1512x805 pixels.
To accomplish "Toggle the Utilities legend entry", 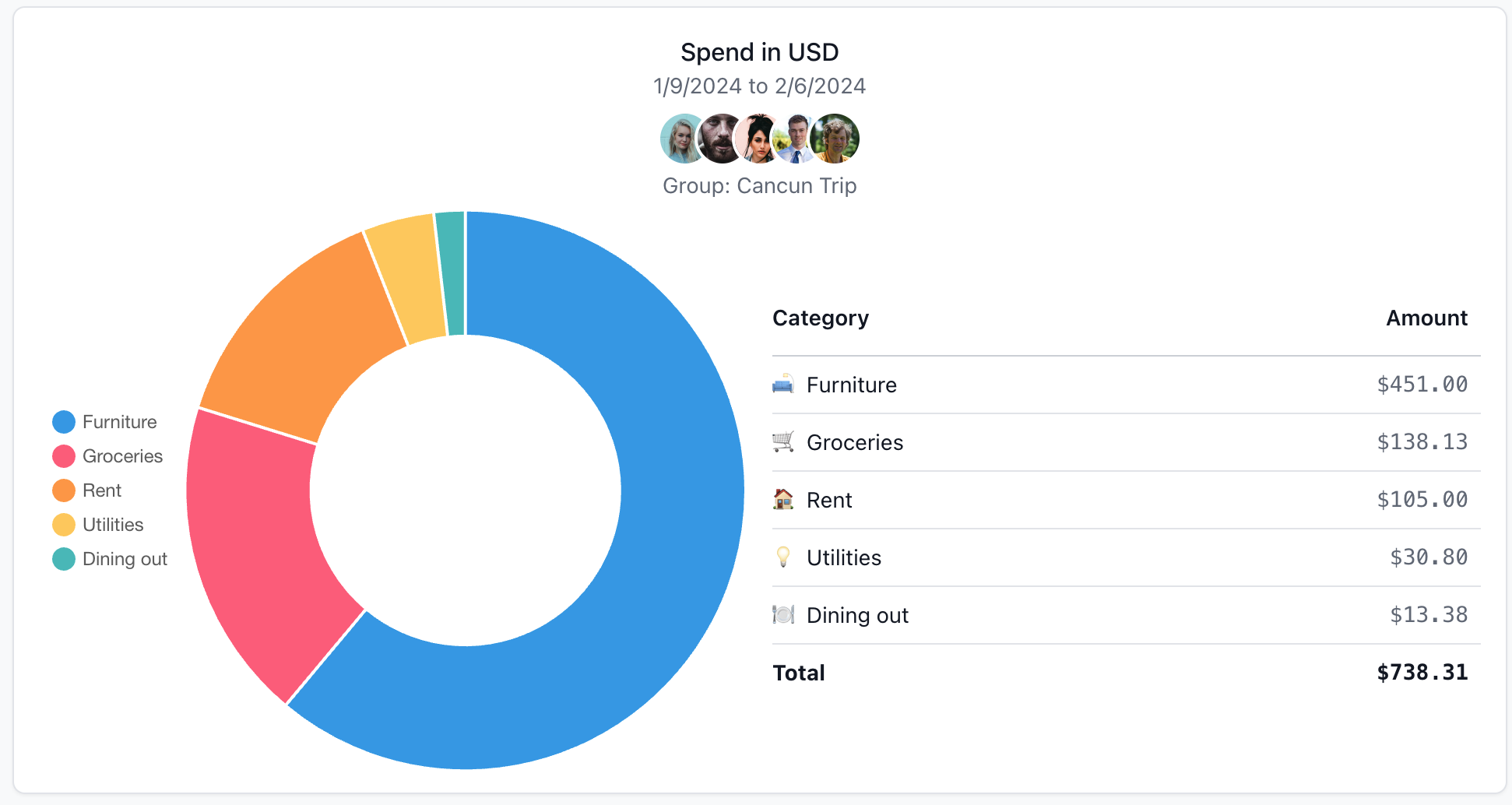I will click(x=113, y=524).
